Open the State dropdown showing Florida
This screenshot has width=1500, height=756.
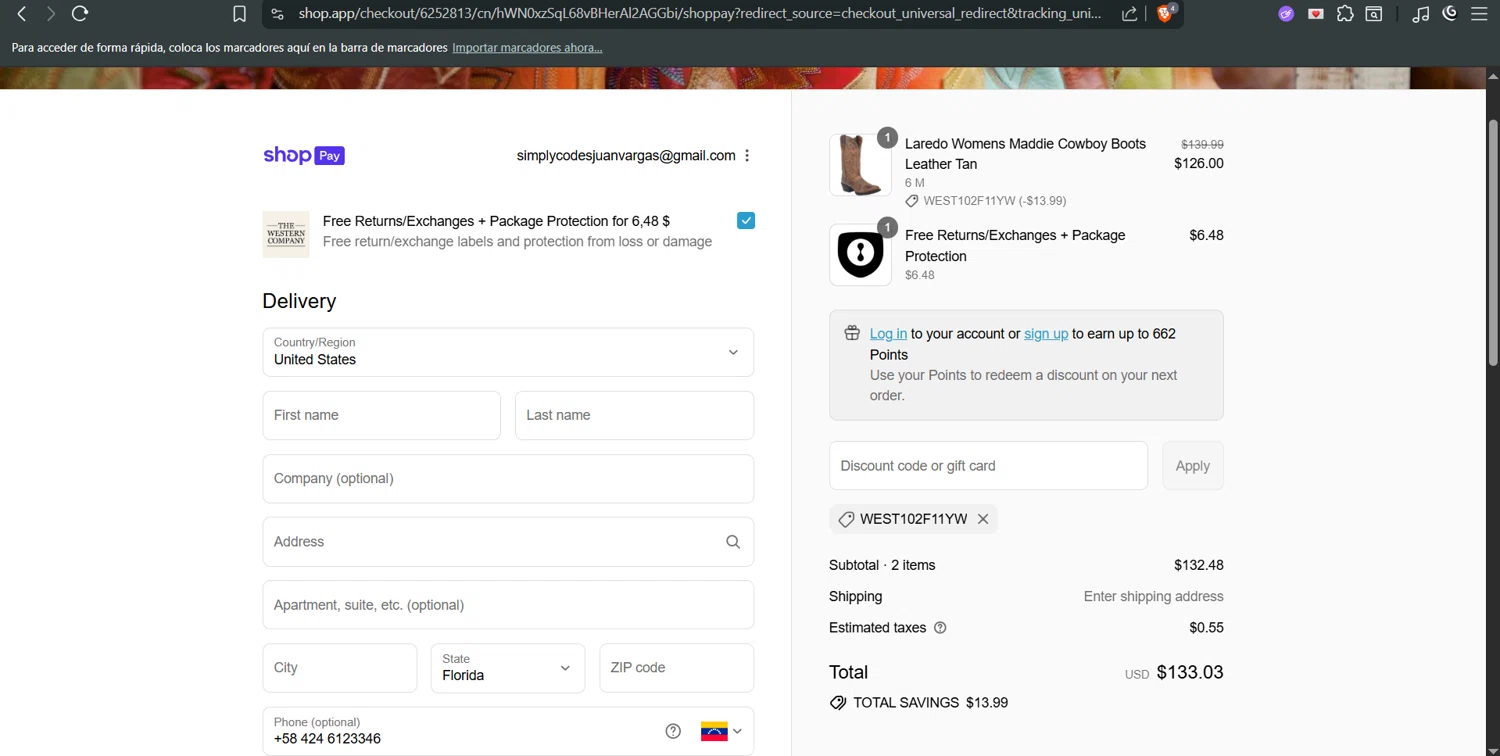point(508,668)
